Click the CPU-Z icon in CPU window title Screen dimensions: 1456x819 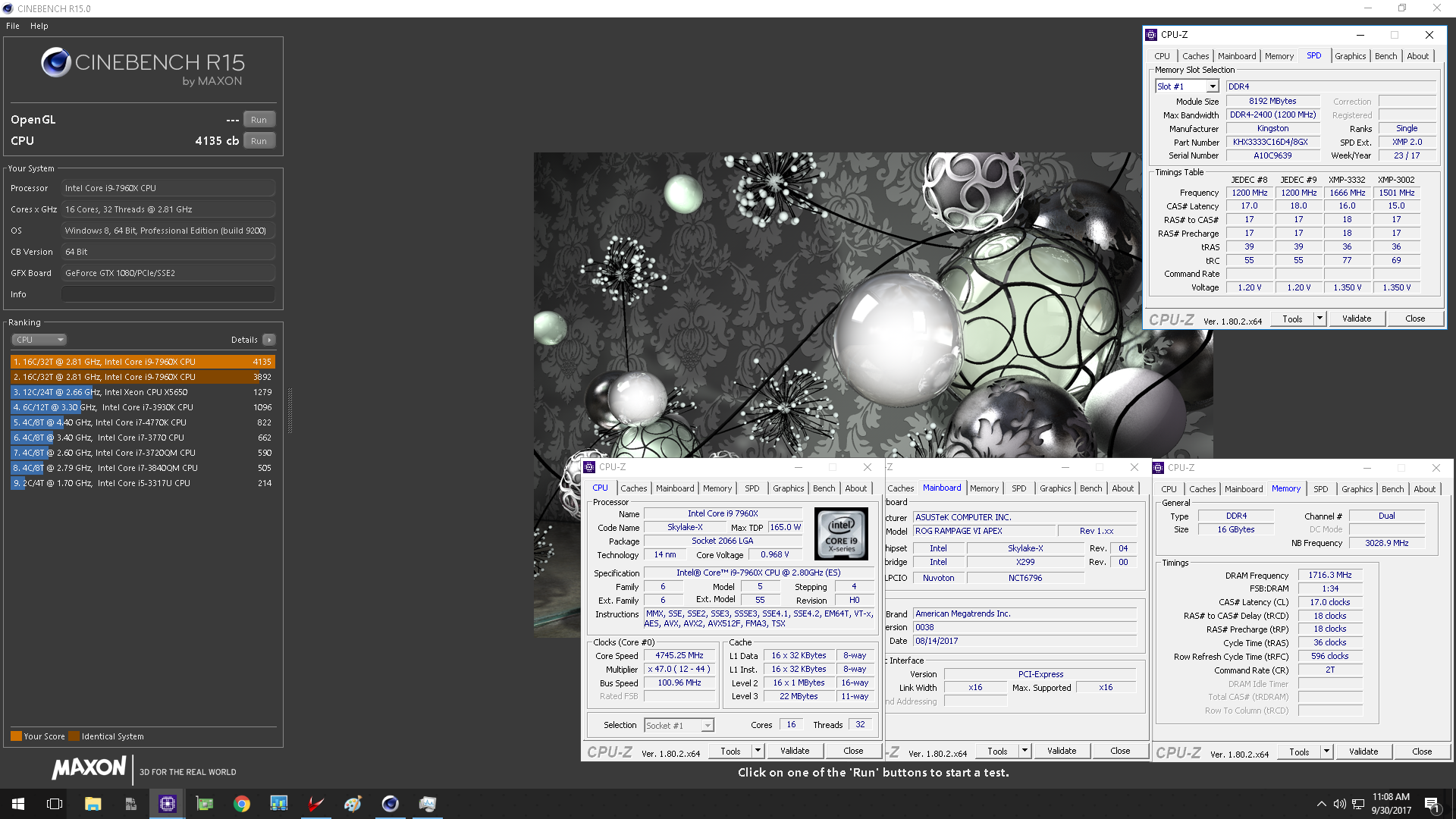click(x=589, y=467)
